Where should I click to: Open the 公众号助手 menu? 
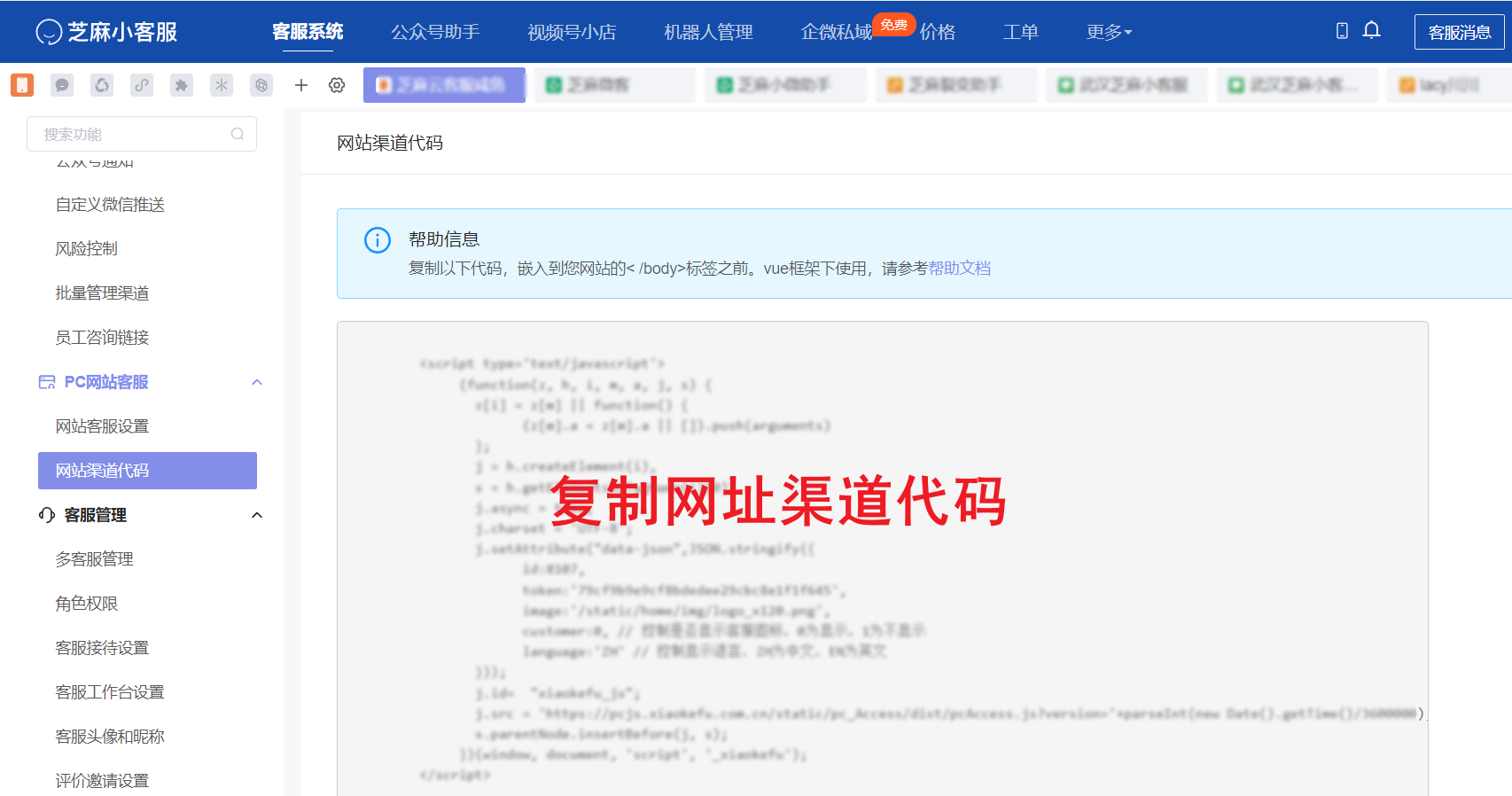pos(435,32)
